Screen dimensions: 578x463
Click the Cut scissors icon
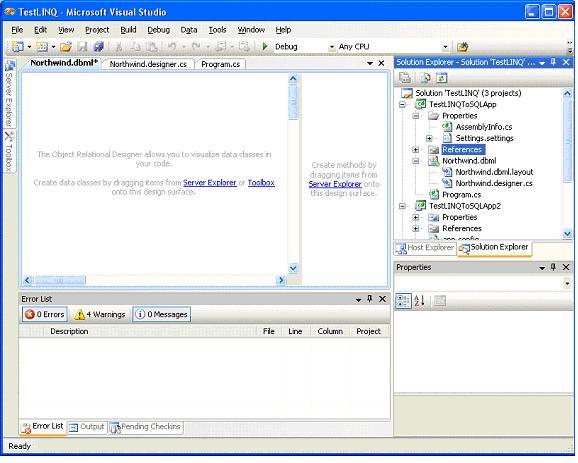click(118, 47)
